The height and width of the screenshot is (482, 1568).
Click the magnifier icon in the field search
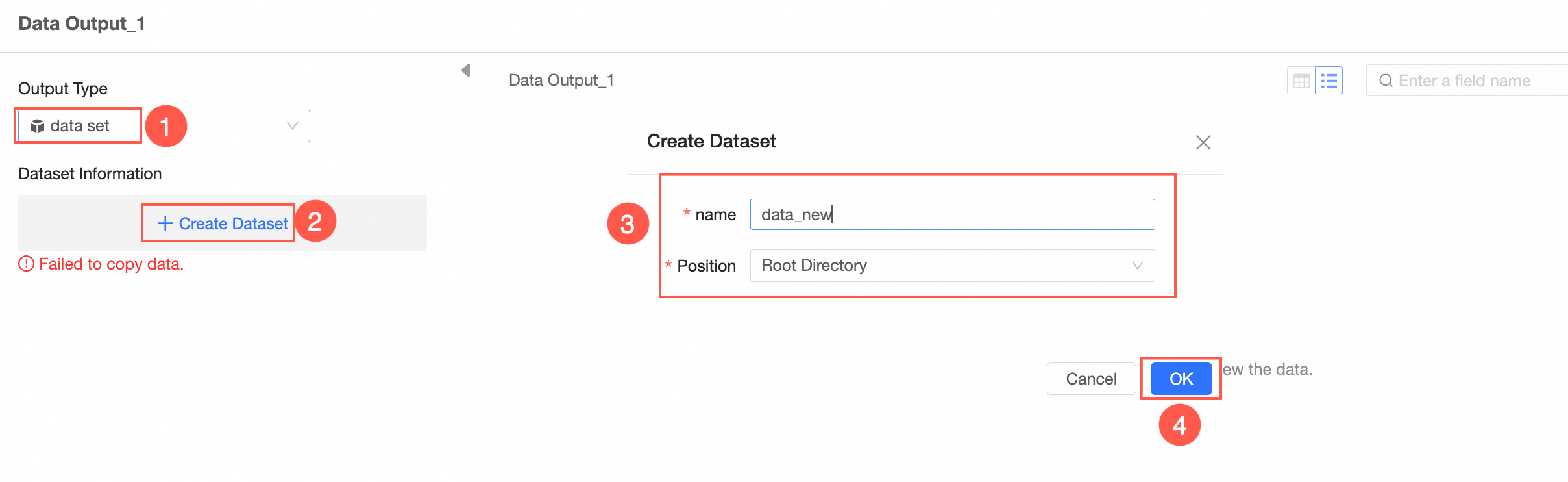(x=1386, y=81)
